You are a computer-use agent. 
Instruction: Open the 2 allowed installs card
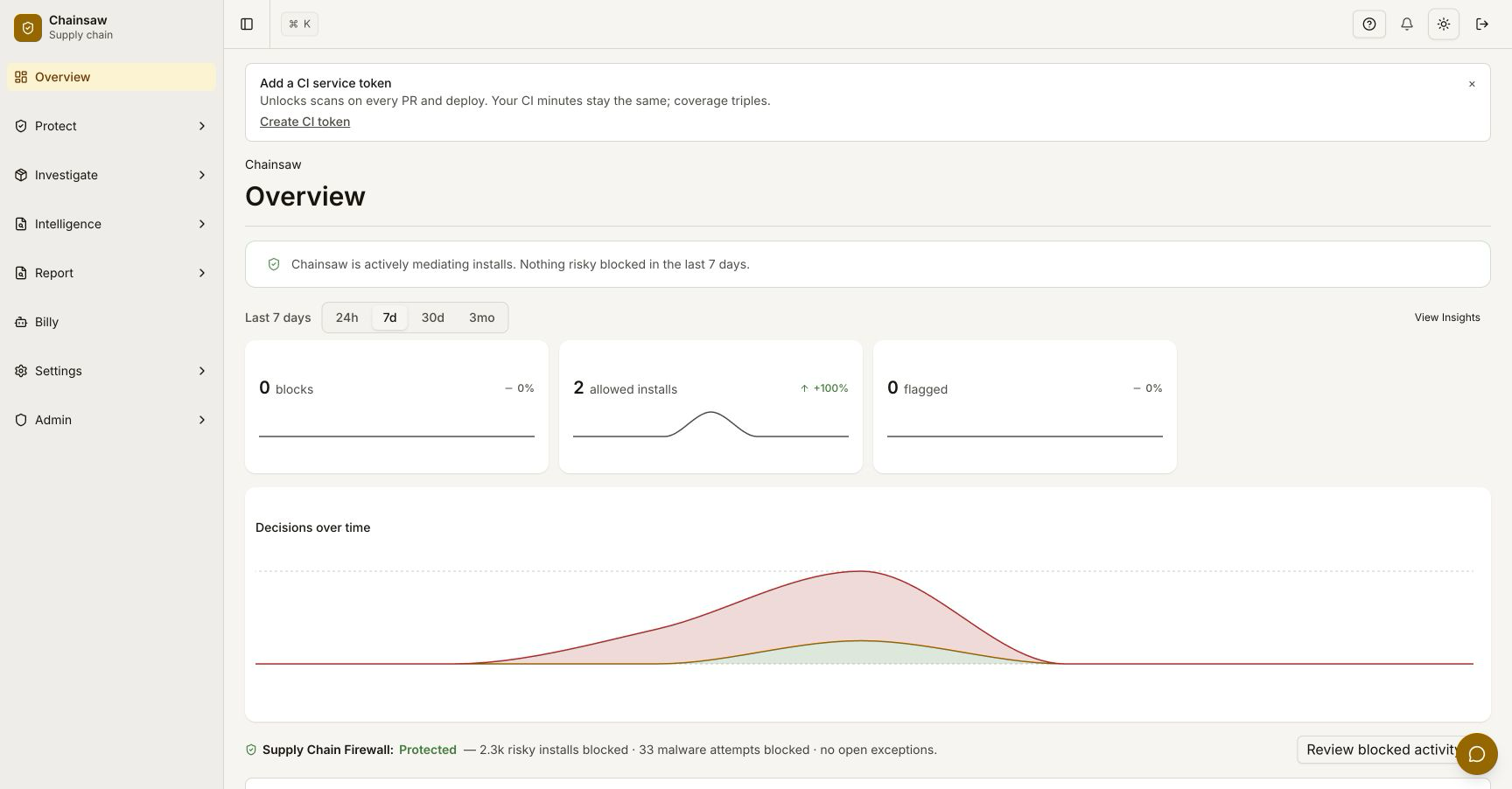[710, 407]
